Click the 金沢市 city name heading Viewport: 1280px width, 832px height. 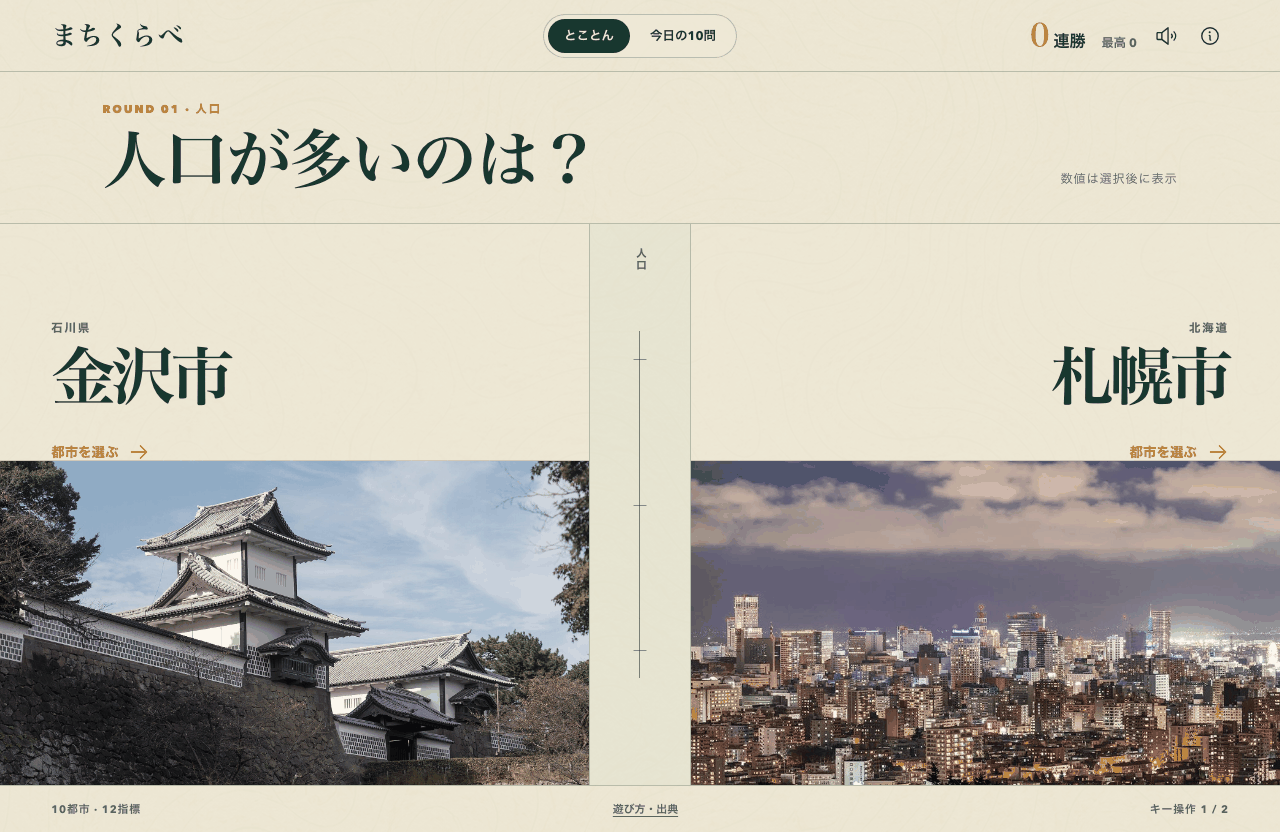pos(142,376)
